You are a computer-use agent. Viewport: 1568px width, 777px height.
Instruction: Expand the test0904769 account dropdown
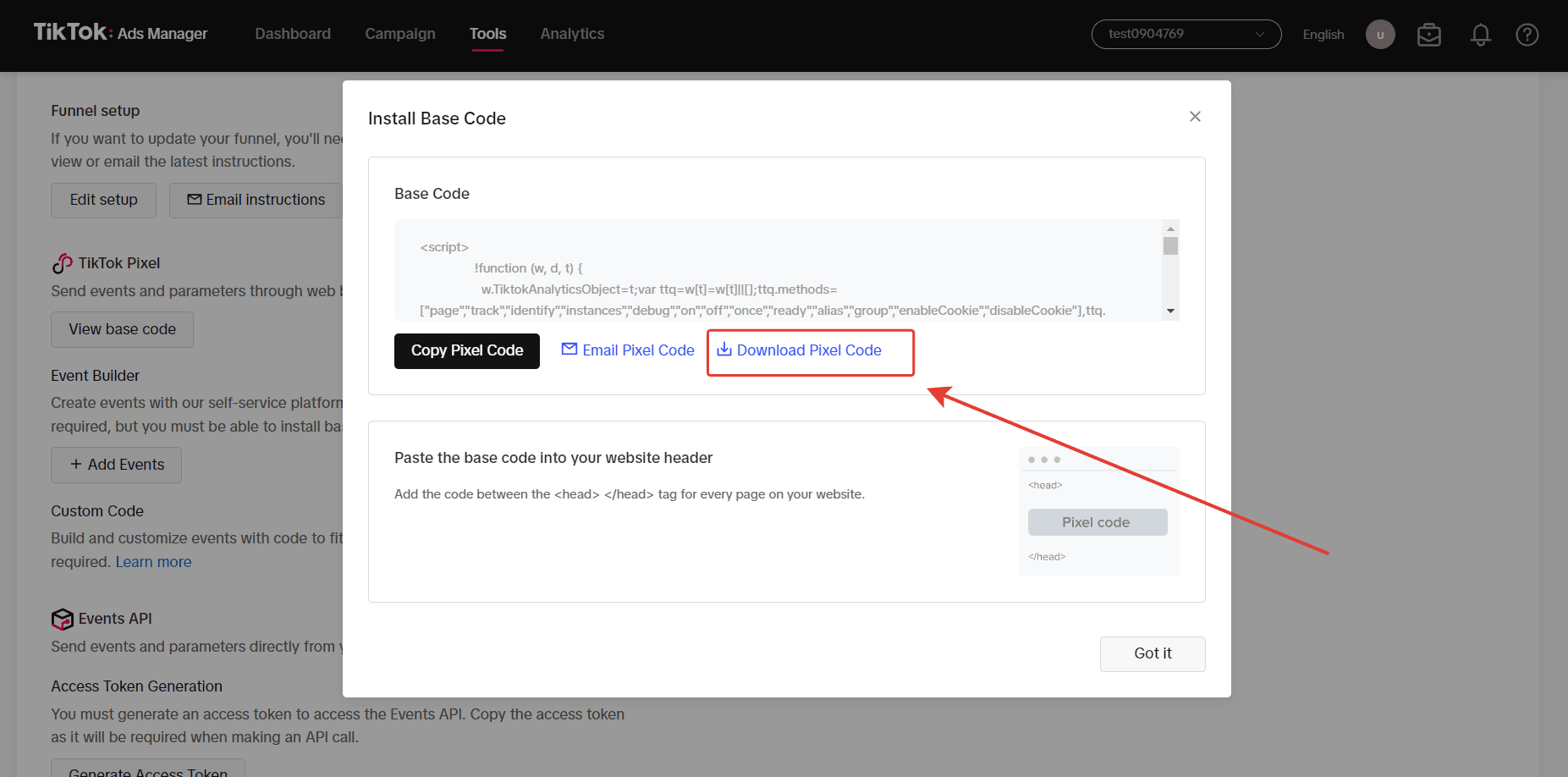1186,34
